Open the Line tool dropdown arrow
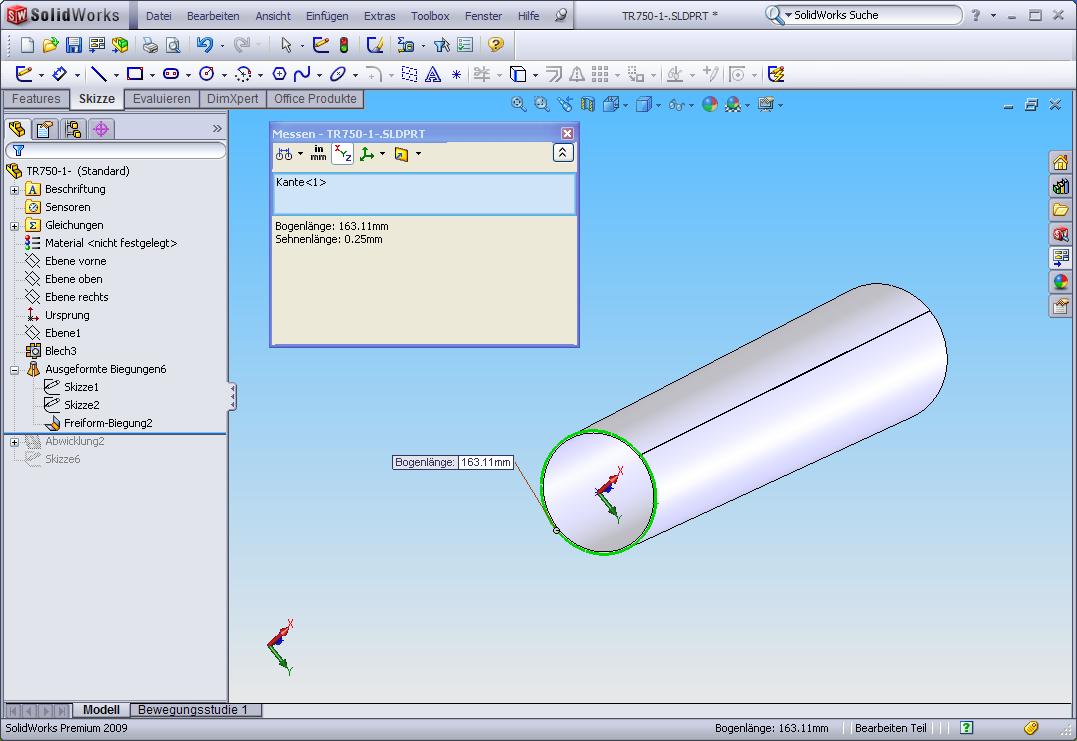1077x741 pixels. [116, 75]
